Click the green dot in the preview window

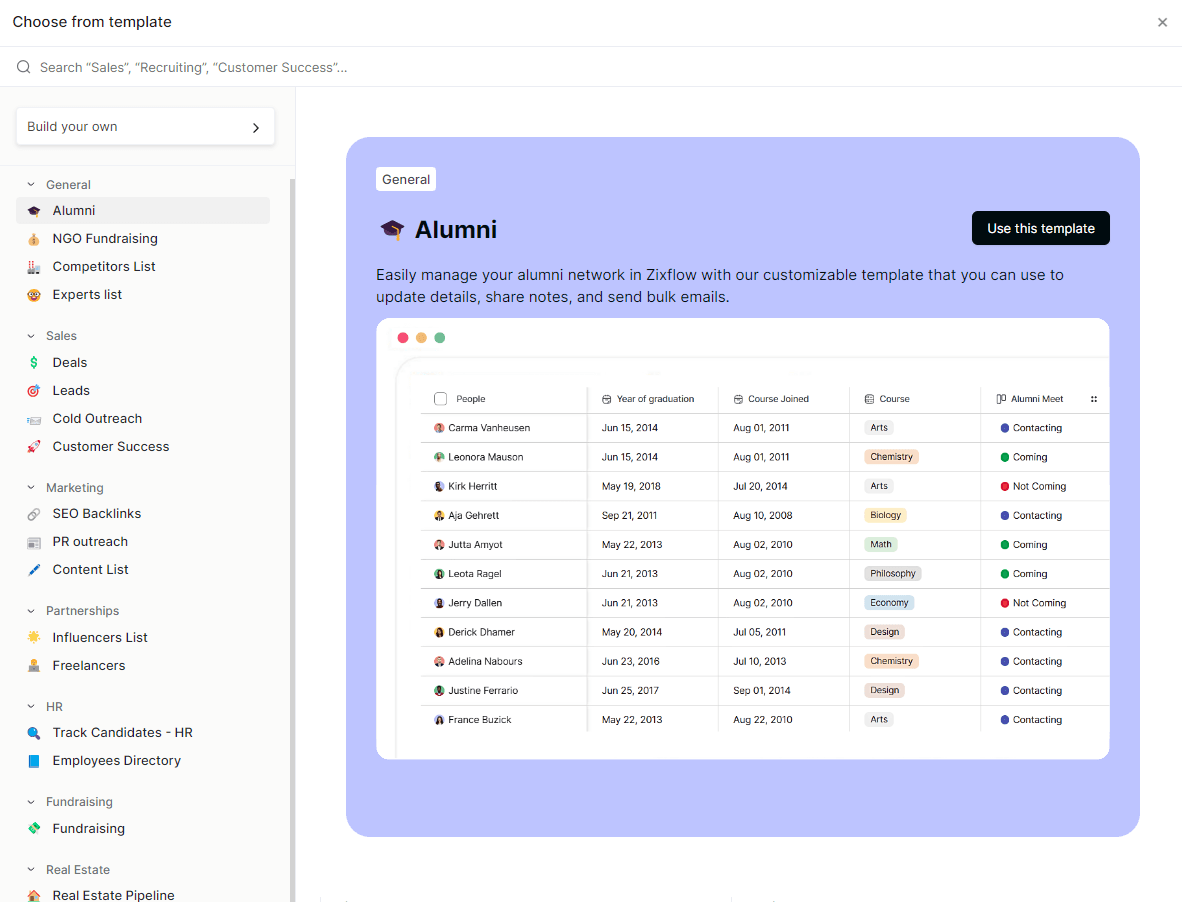tap(440, 337)
